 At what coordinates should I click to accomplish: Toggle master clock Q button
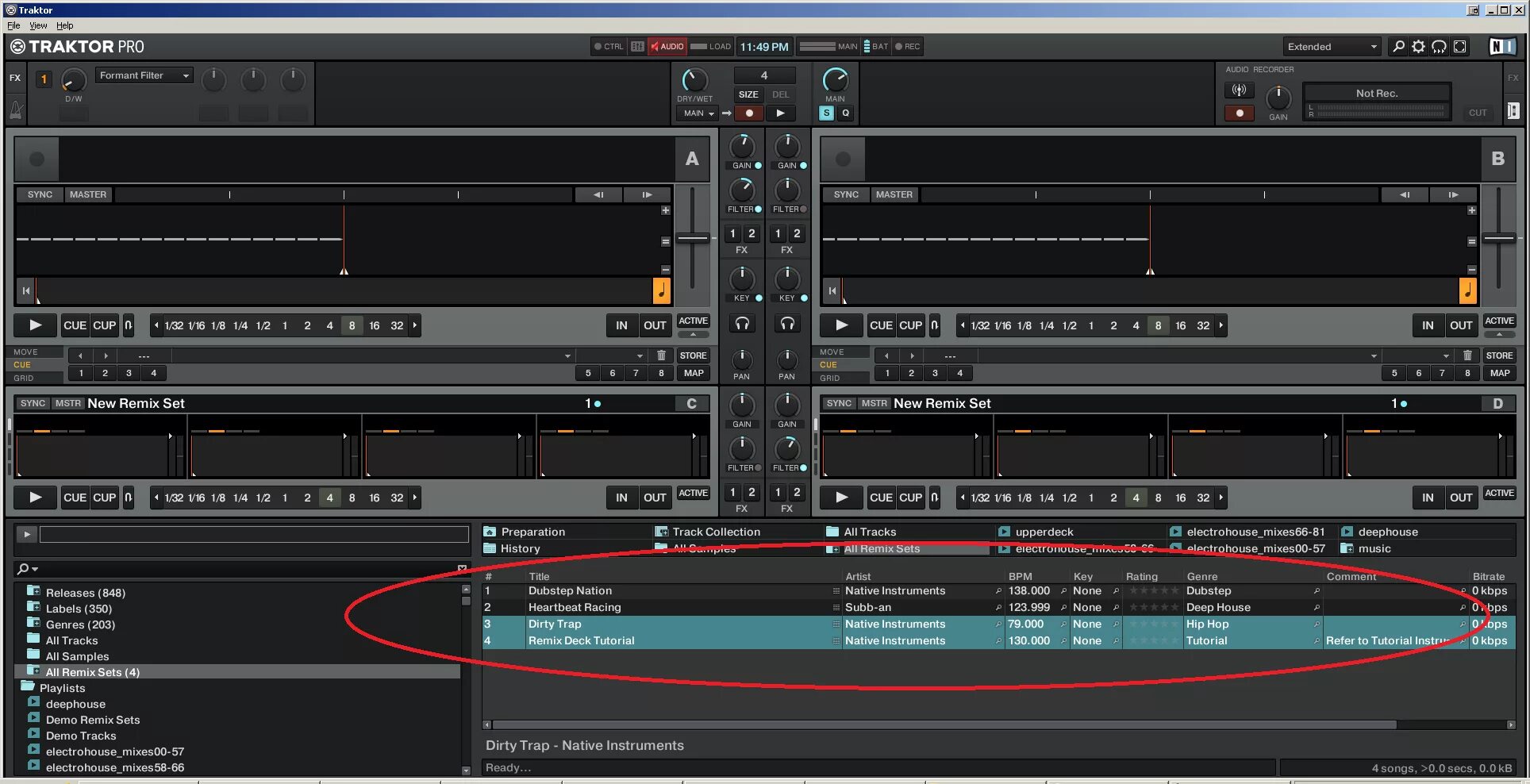pos(846,113)
